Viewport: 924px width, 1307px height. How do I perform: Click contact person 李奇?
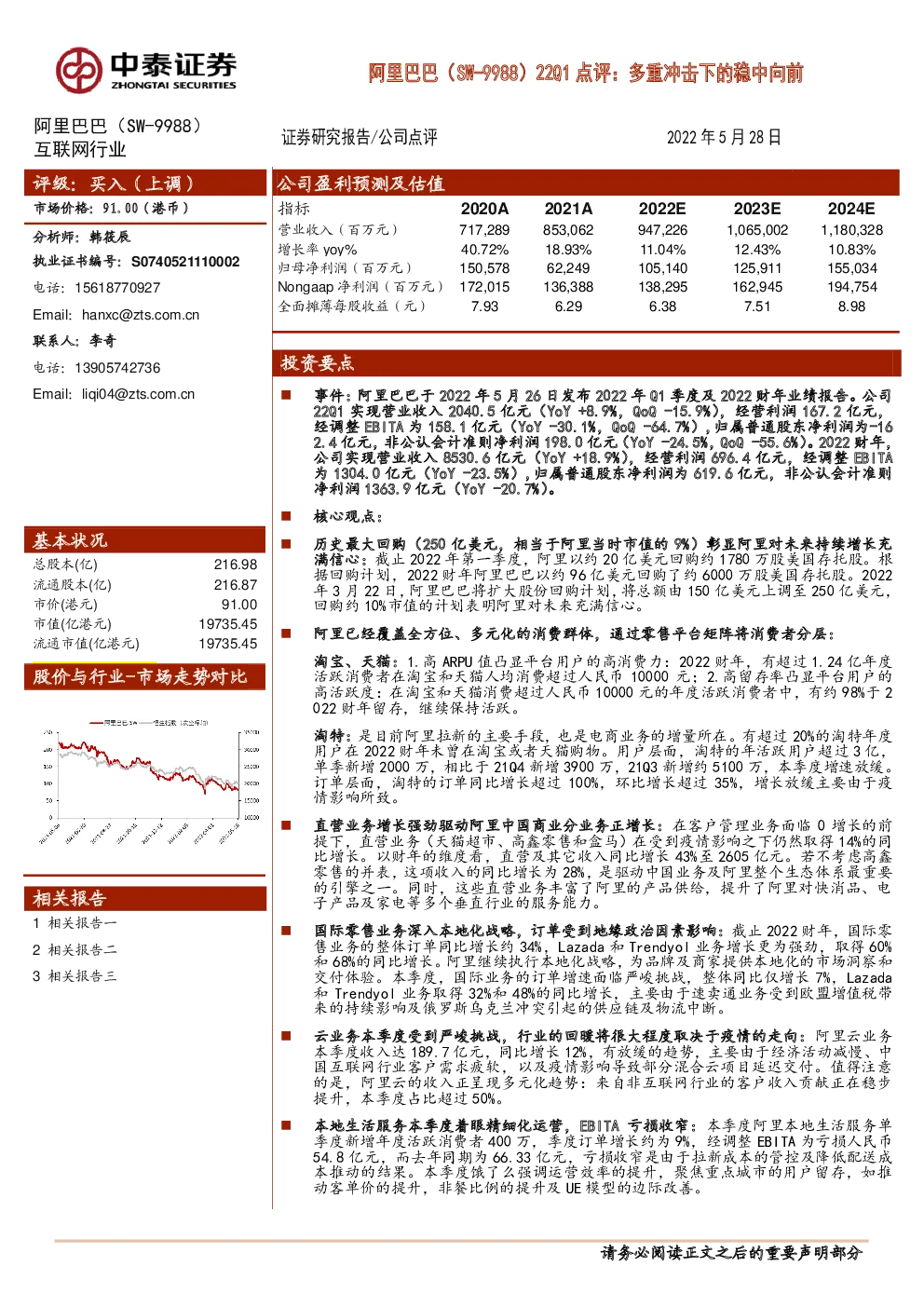coord(103,341)
